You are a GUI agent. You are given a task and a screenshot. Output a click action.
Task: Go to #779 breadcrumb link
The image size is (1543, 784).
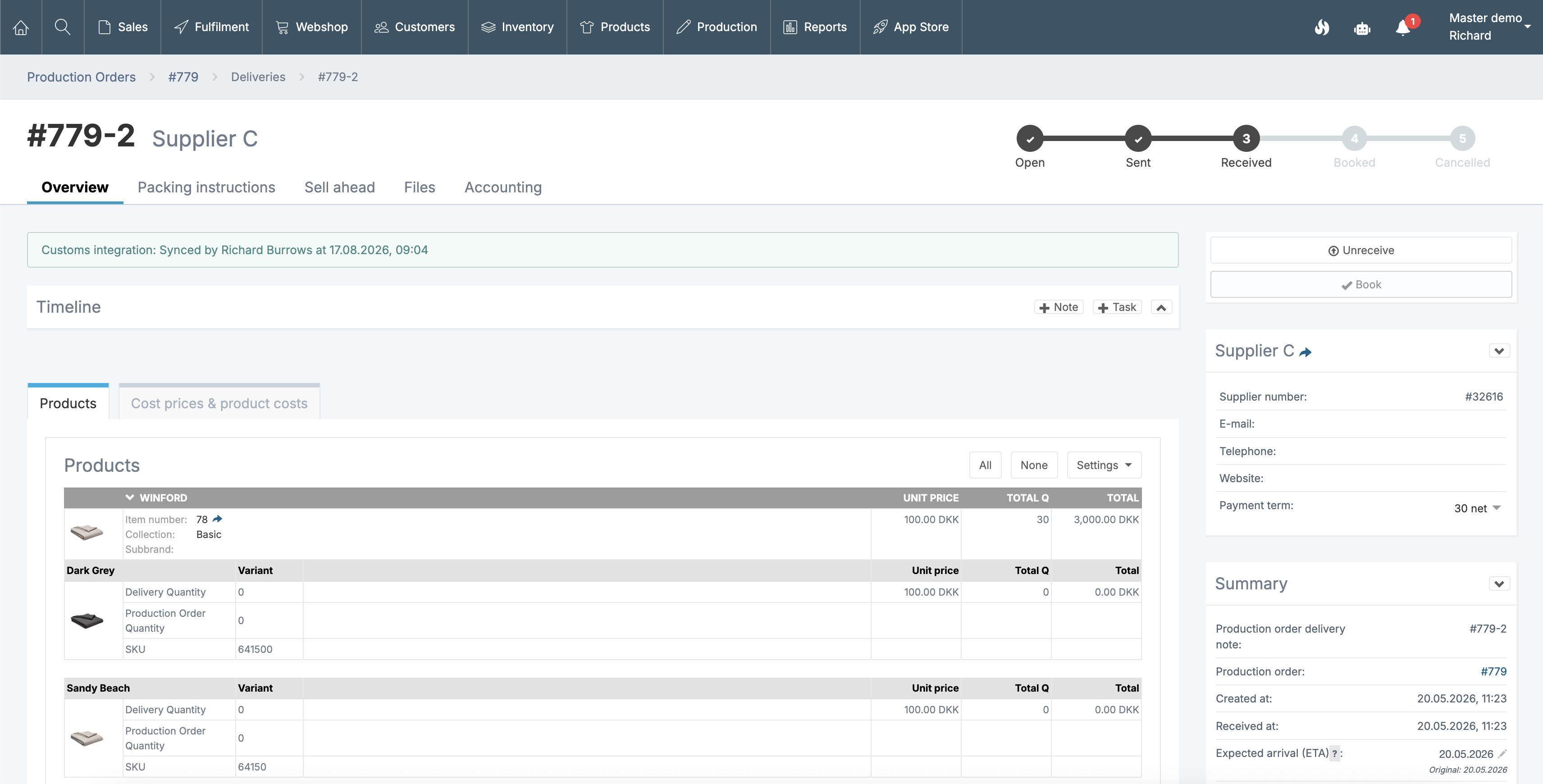coord(183,77)
